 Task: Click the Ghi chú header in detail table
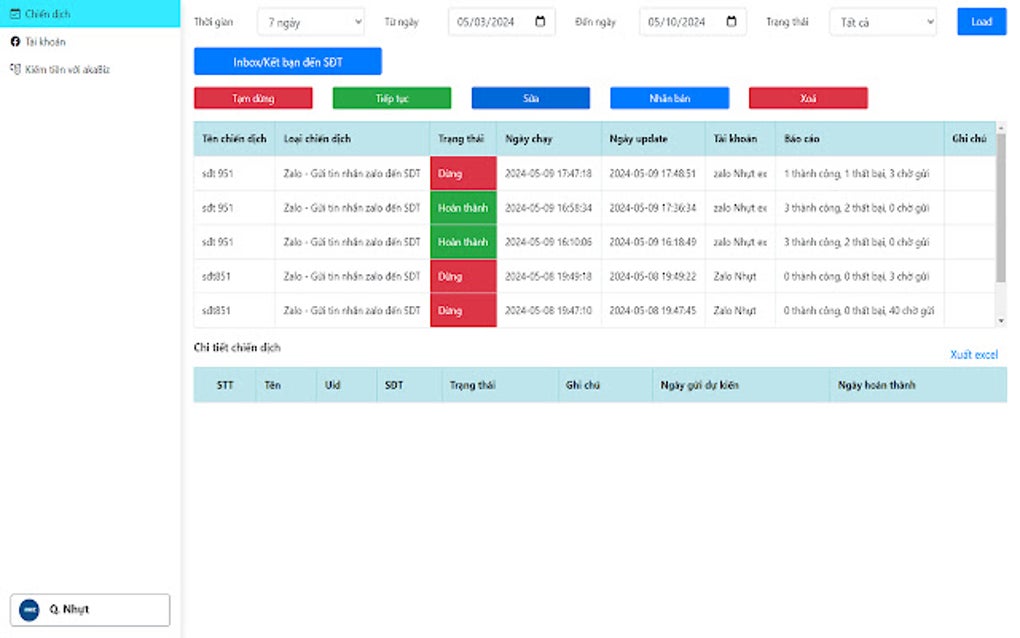[x=605, y=385]
